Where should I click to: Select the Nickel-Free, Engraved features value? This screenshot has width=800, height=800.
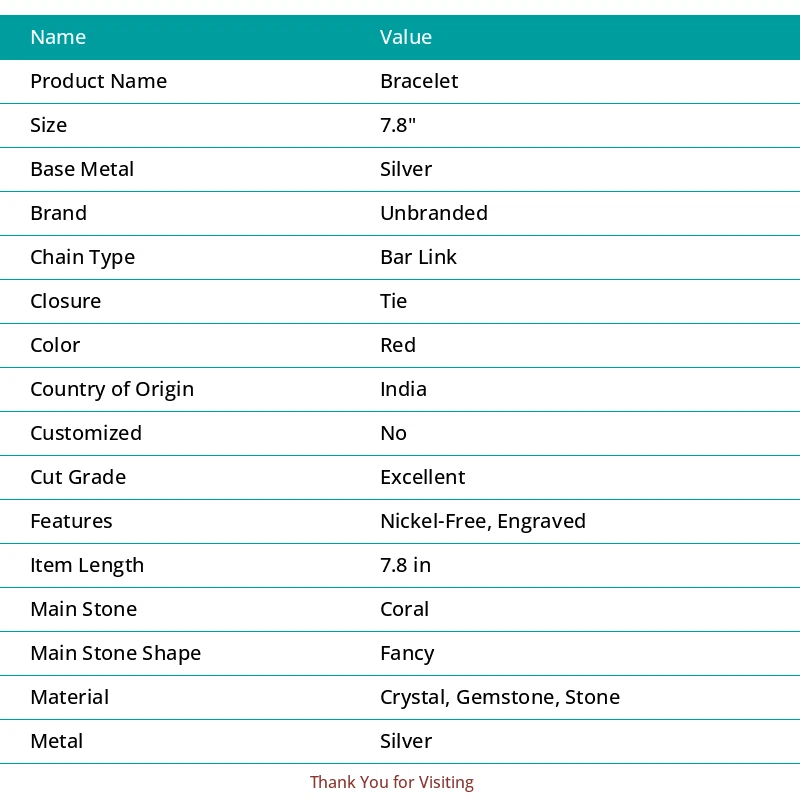point(483,521)
